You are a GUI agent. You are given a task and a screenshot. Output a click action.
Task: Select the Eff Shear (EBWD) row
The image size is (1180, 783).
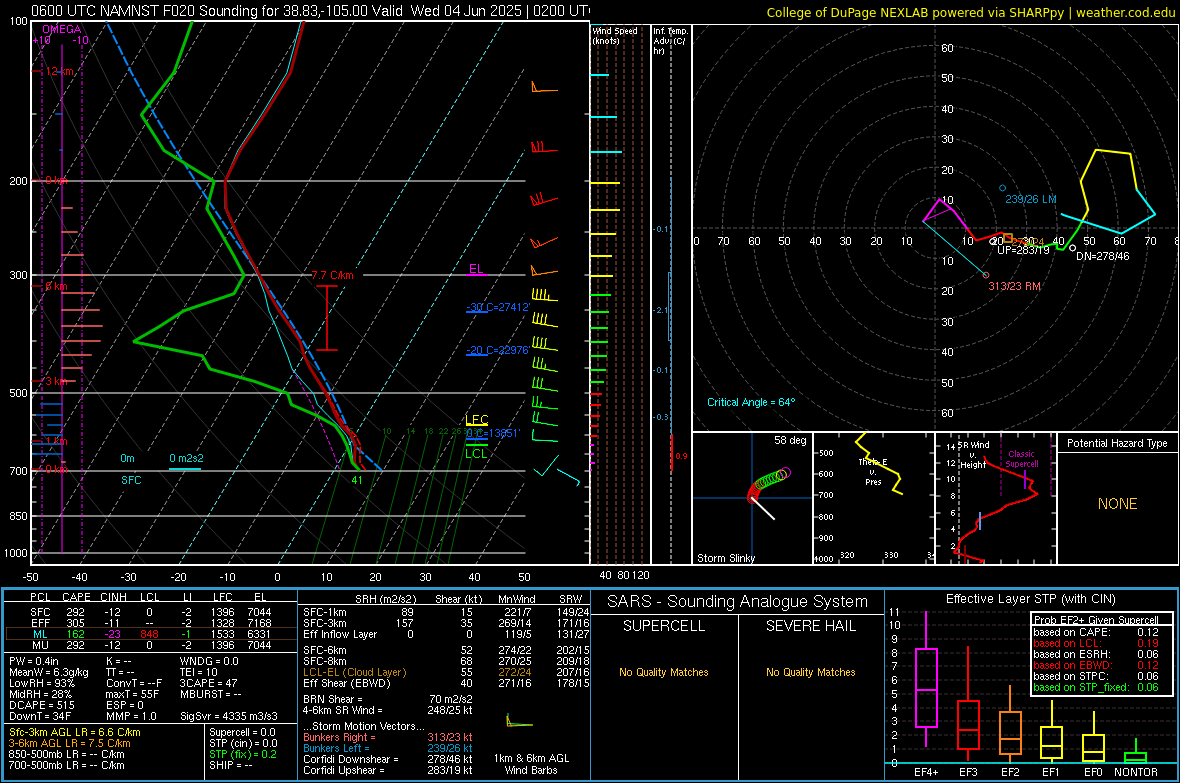coord(446,684)
